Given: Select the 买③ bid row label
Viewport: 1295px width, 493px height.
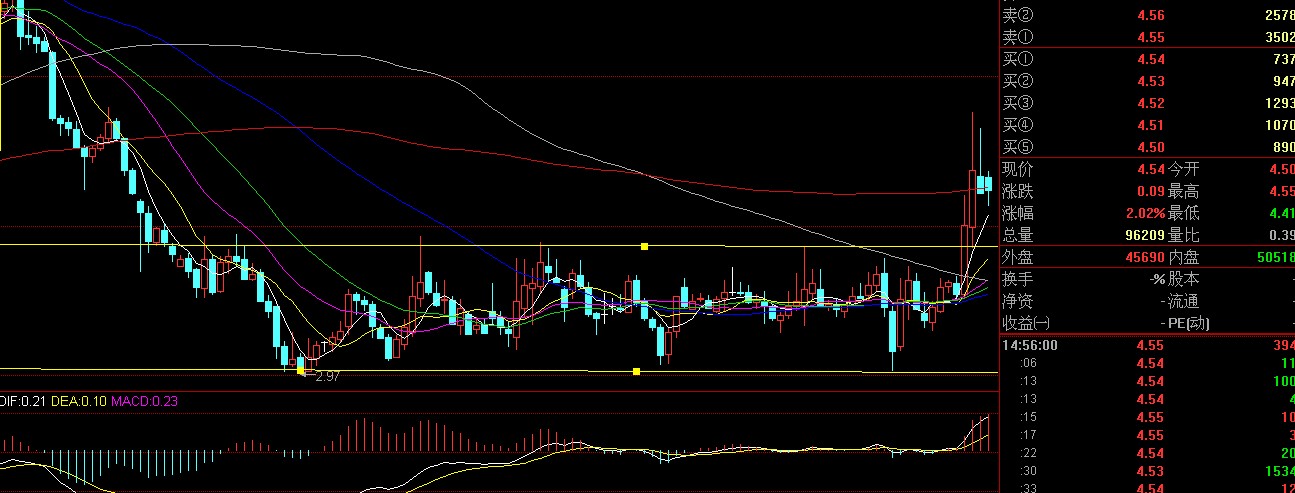Looking at the screenshot, I should (x=1017, y=103).
